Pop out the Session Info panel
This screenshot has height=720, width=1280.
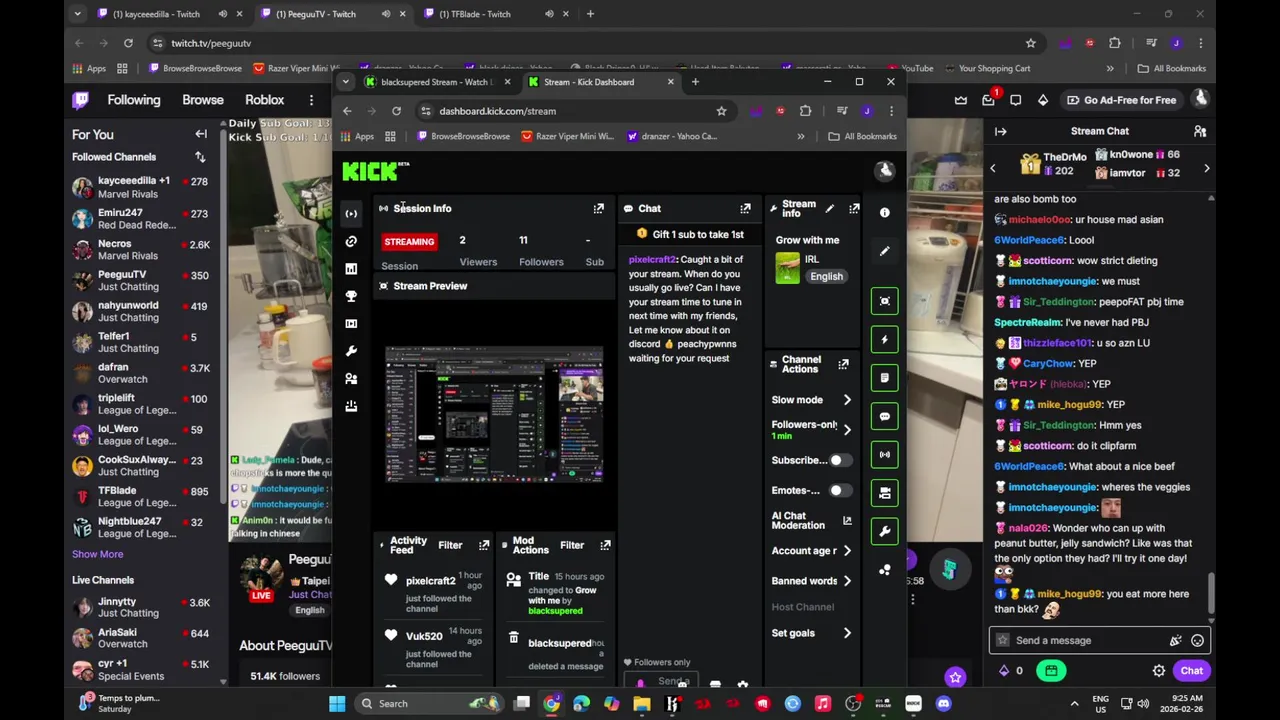pyautogui.click(x=598, y=208)
